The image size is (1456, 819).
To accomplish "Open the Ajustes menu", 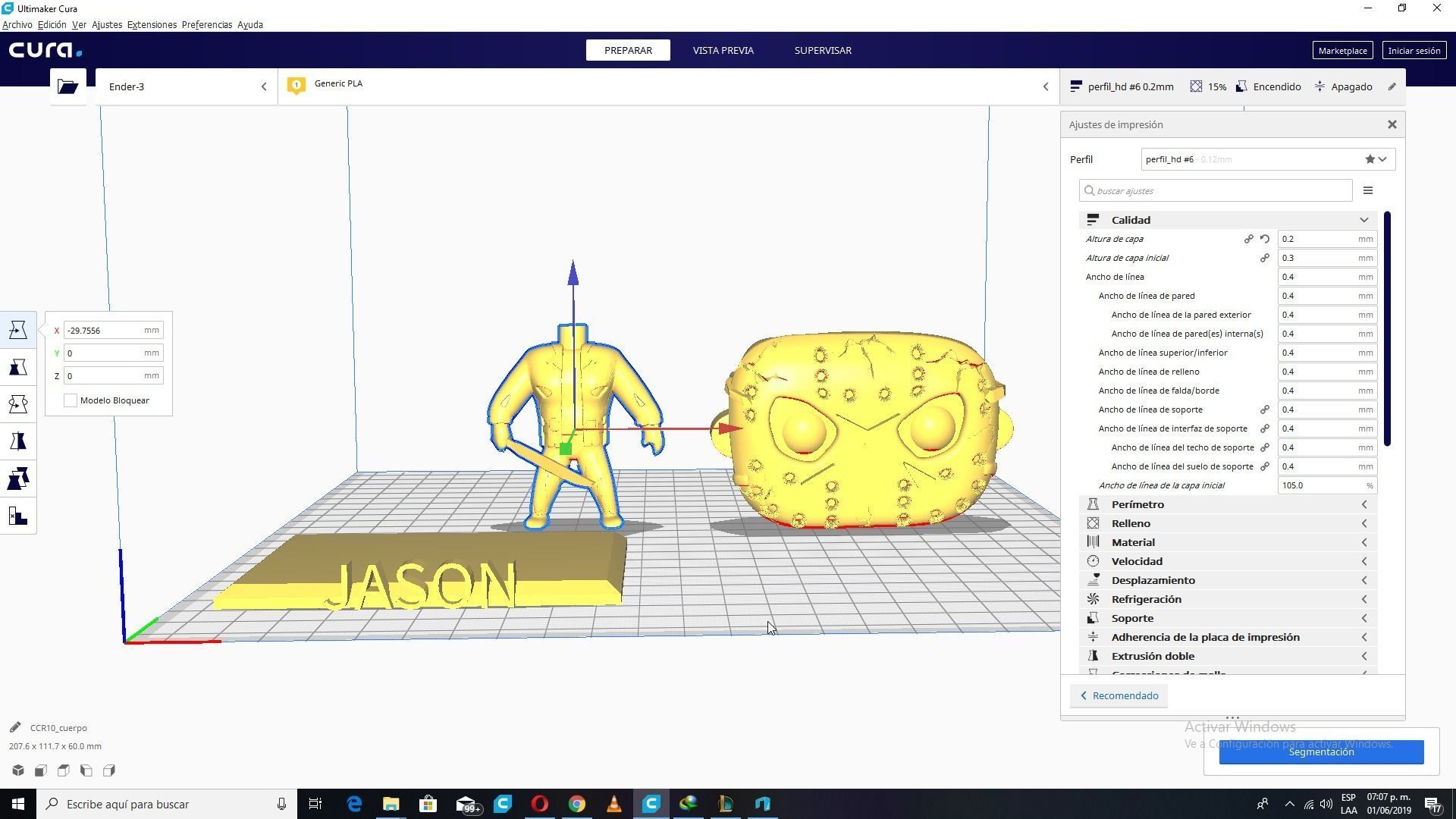I will pyautogui.click(x=107, y=24).
